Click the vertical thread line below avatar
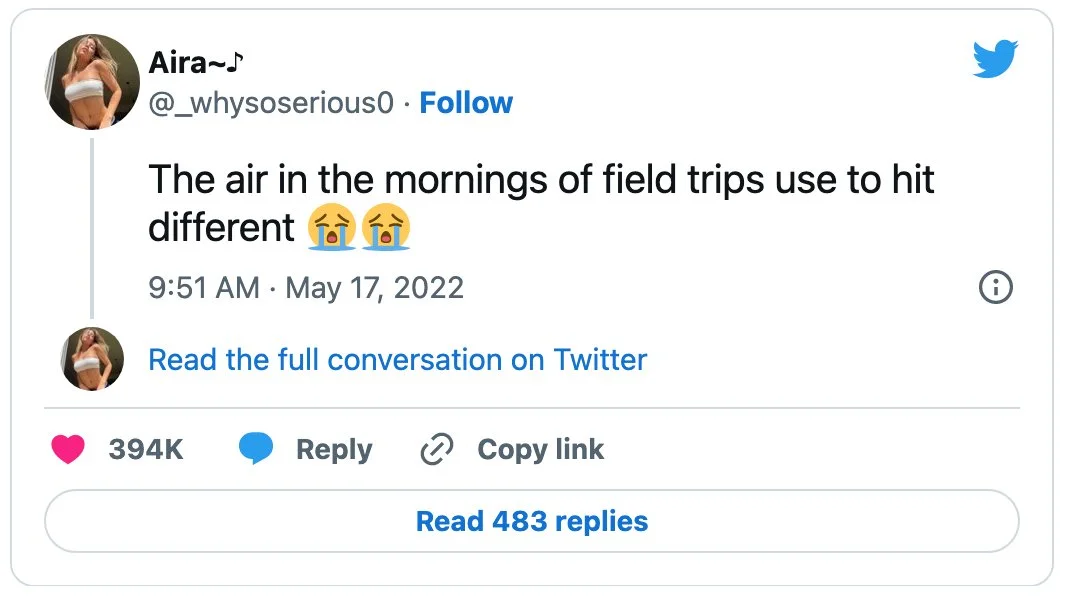Screen dimensions: 1067x599 point(92,228)
